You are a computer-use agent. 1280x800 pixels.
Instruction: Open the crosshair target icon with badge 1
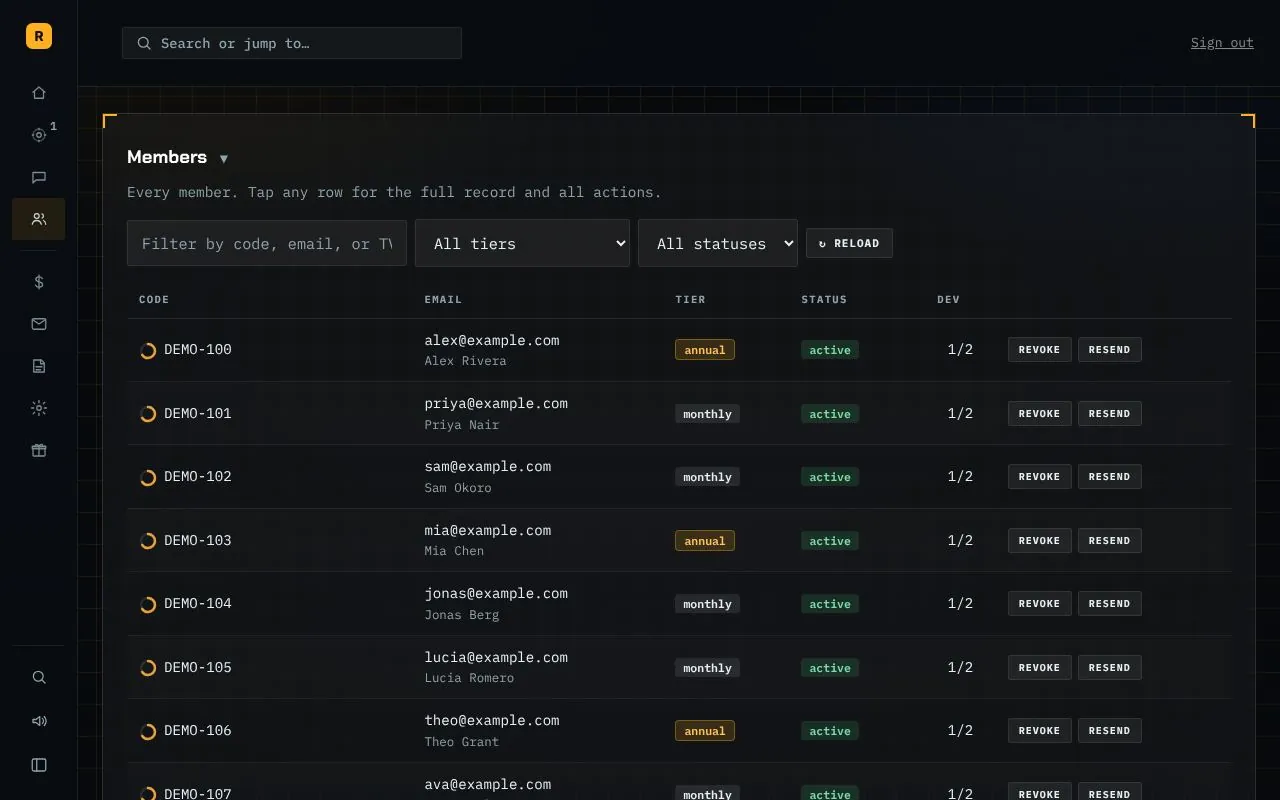pos(39,135)
